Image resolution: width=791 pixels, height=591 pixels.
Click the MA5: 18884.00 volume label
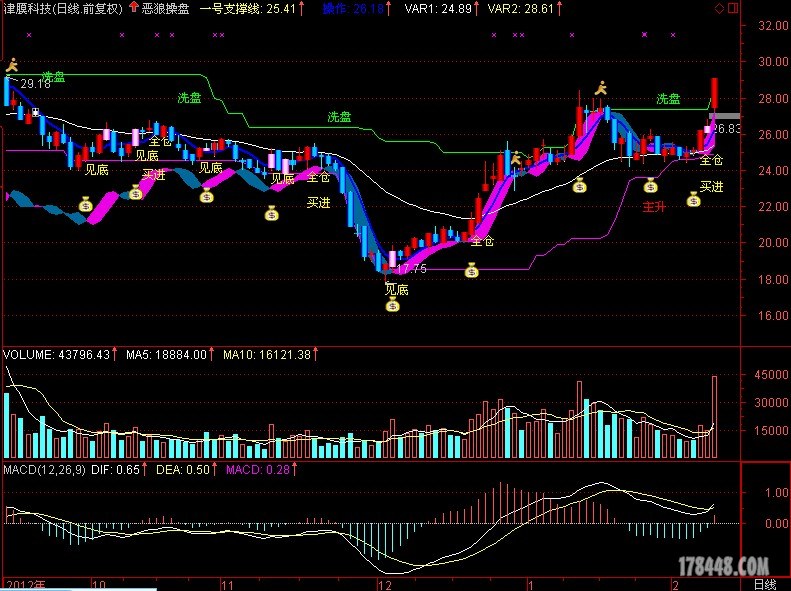(x=166, y=355)
